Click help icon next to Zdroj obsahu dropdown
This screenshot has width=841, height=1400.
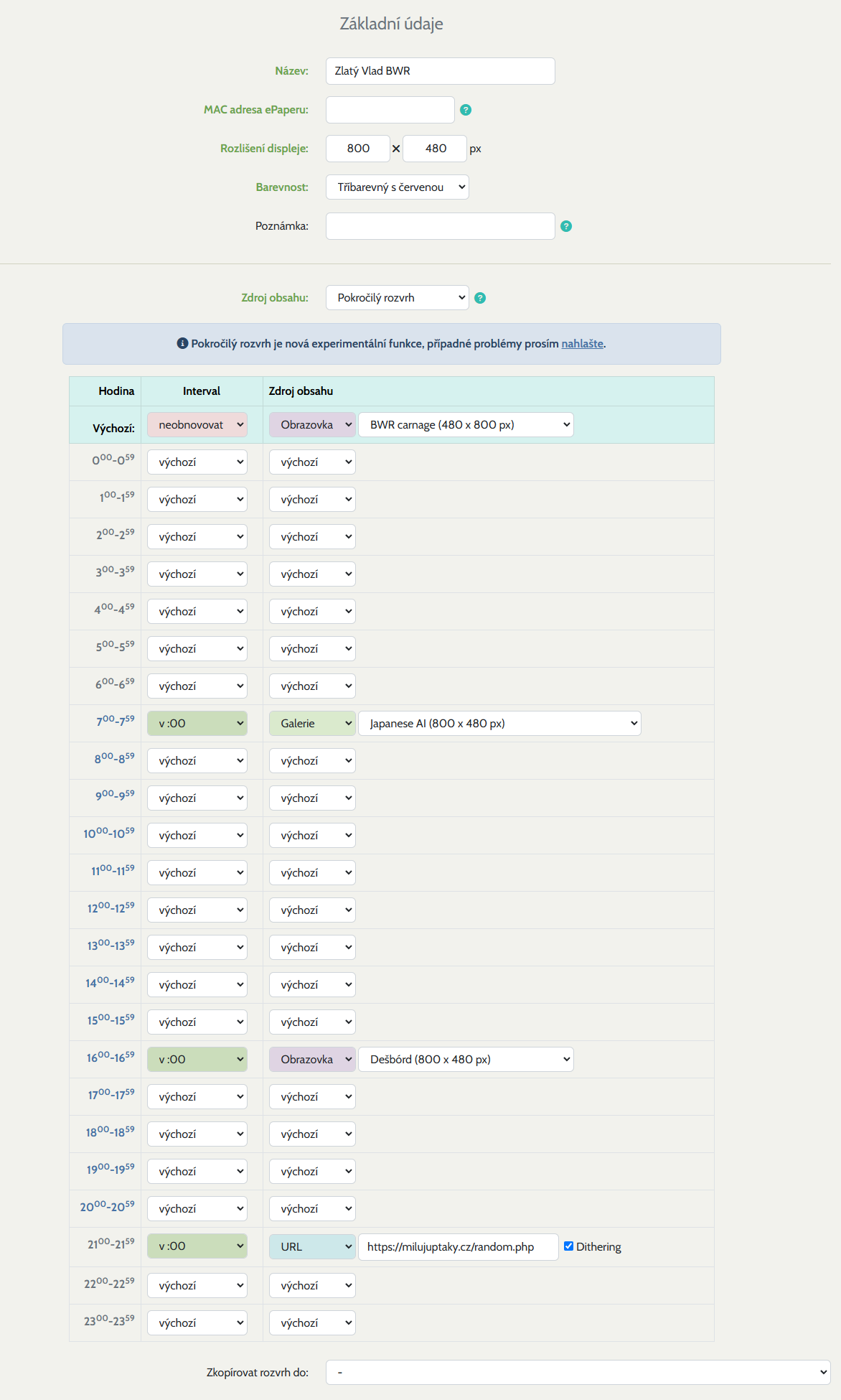(x=480, y=298)
